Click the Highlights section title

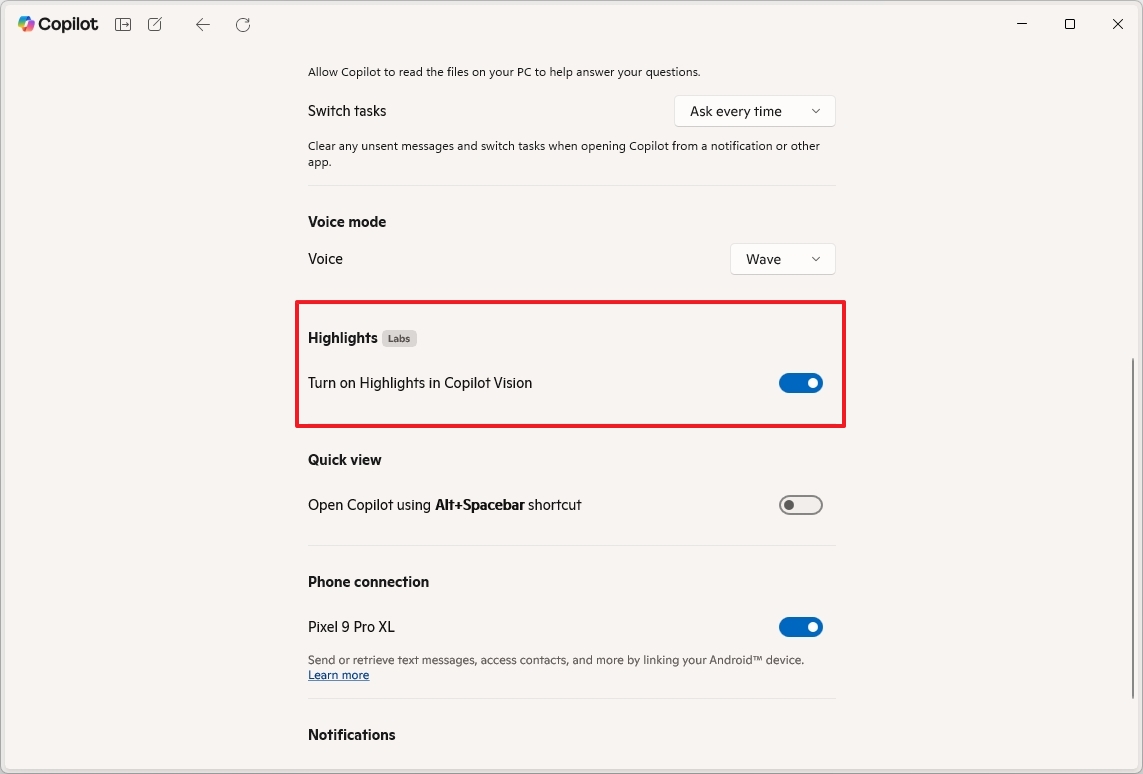pos(343,338)
